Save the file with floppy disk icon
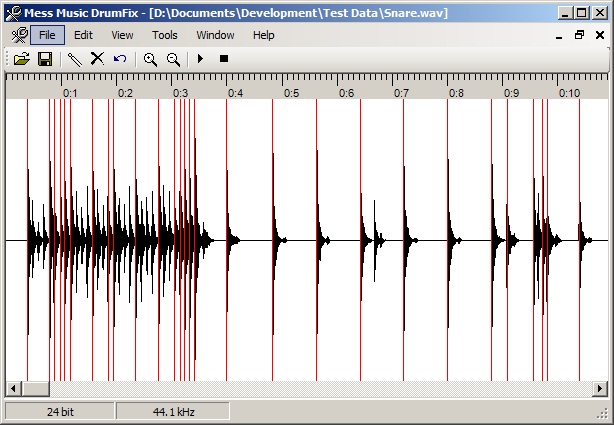 (x=45, y=59)
